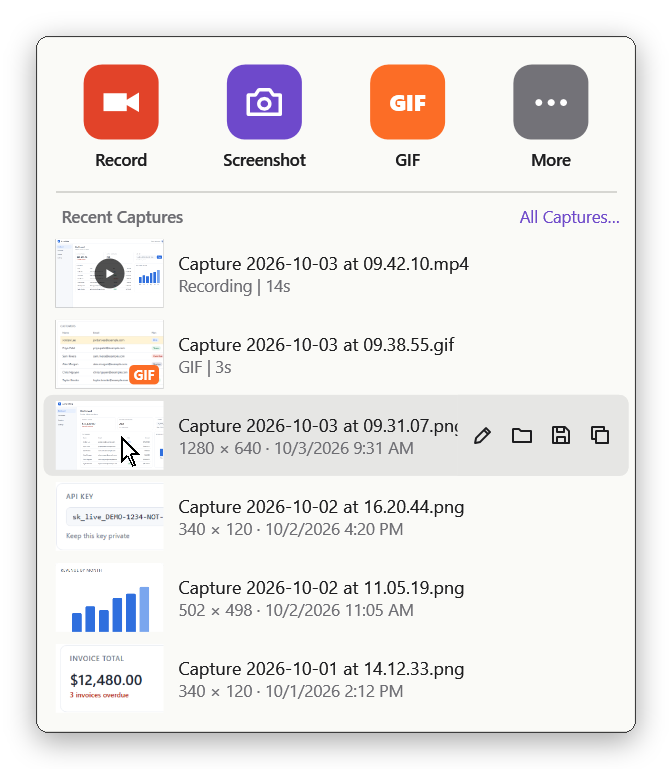Select file name Capture 2026-10-03 at 09.42.10.mp4
The height and width of the screenshot is (769, 672).
tap(324, 264)
